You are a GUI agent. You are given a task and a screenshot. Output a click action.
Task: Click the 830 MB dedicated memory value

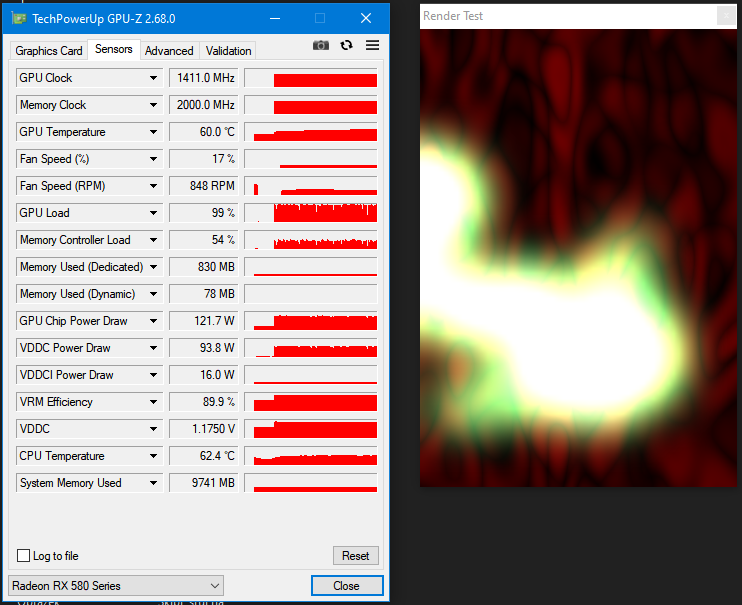click(203, 267)
